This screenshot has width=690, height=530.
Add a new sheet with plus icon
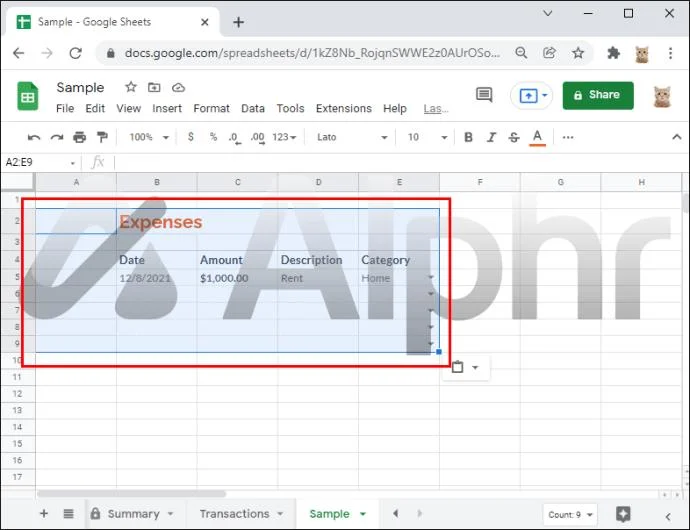click(44, 513)
